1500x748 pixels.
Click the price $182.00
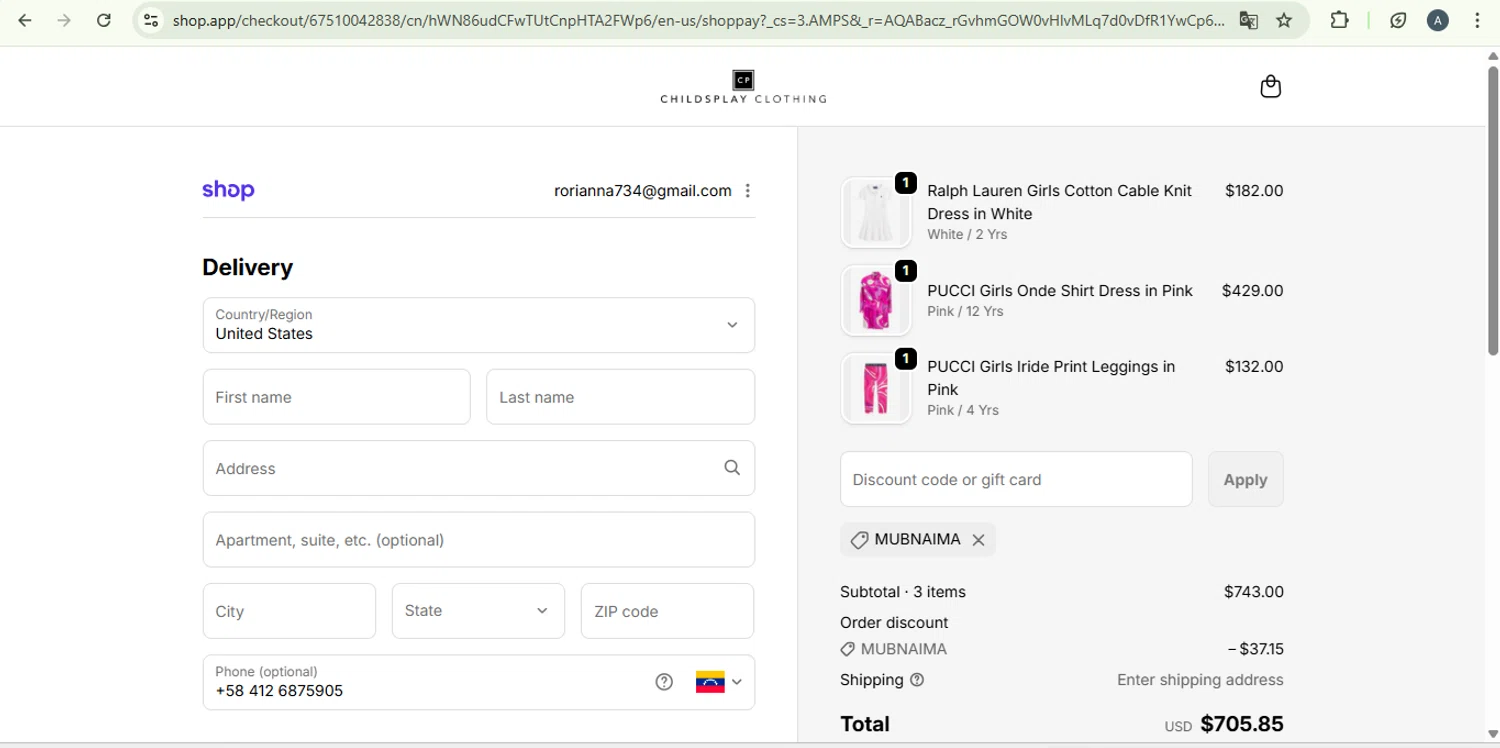click(x=1254, y=190)
